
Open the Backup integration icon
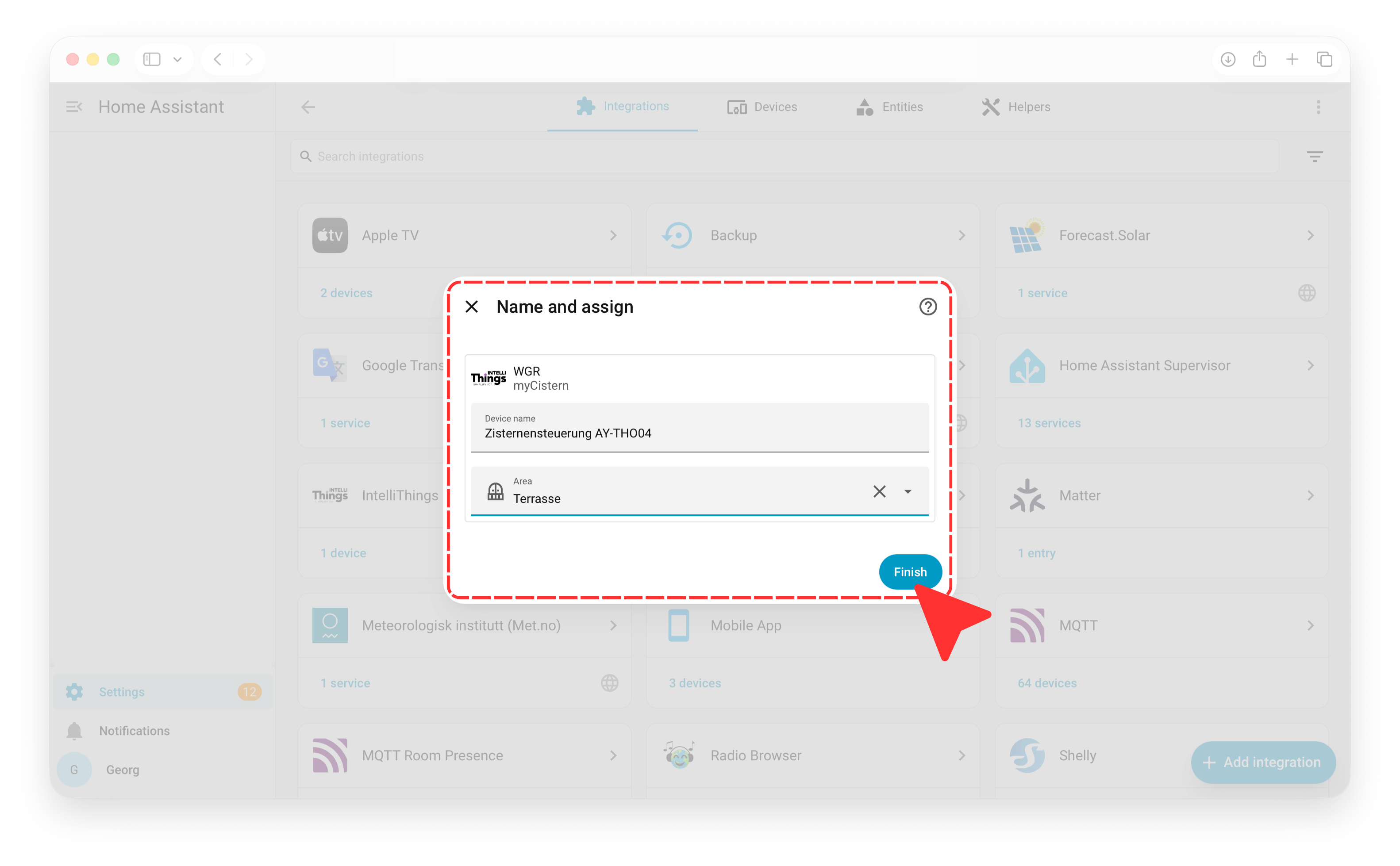(678, 235)
